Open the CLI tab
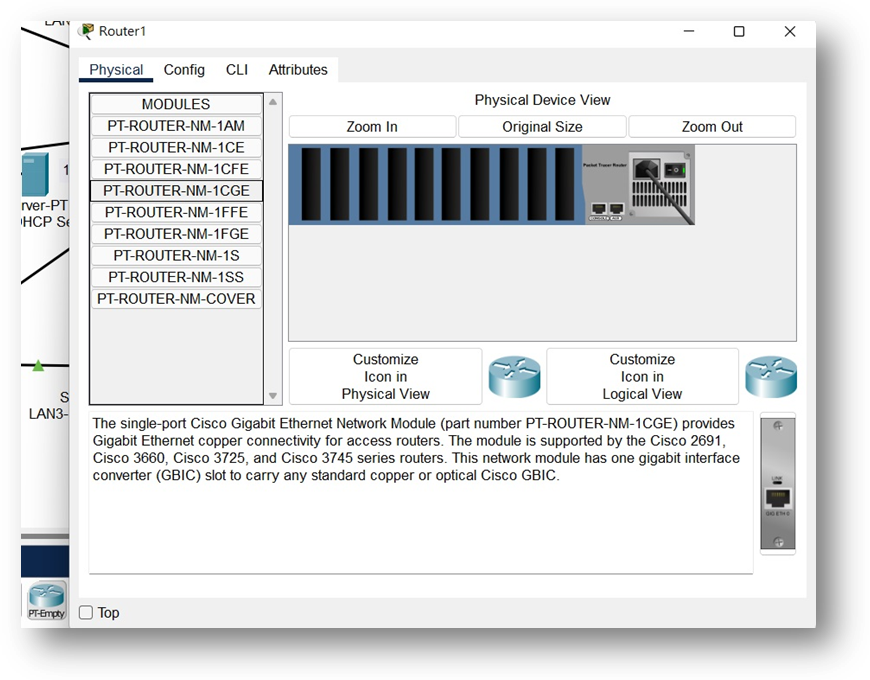 pyautogui.click(x=237, y=70)
